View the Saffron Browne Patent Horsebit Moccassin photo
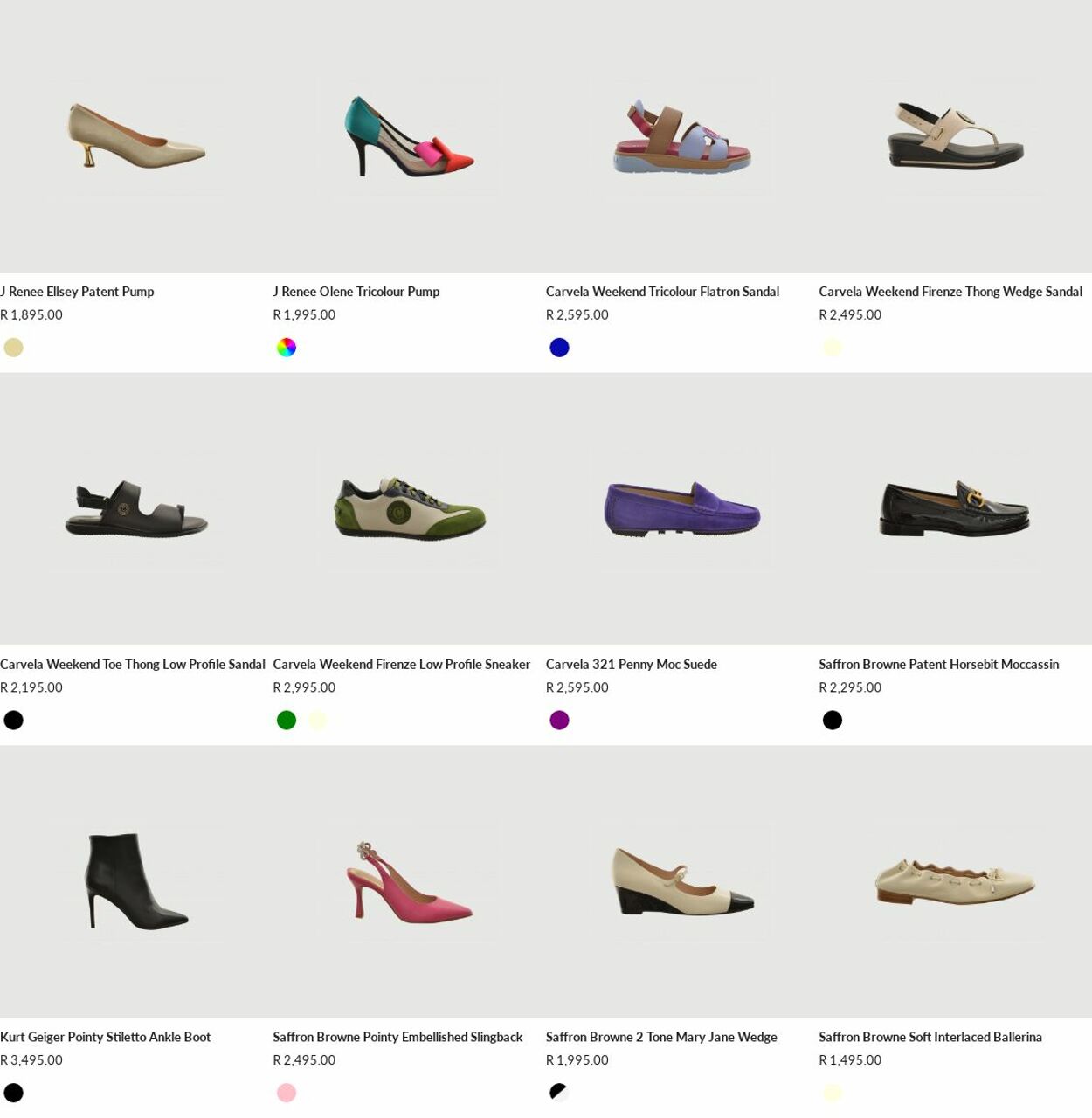The image size is (1092, 1118). point(955,509)
